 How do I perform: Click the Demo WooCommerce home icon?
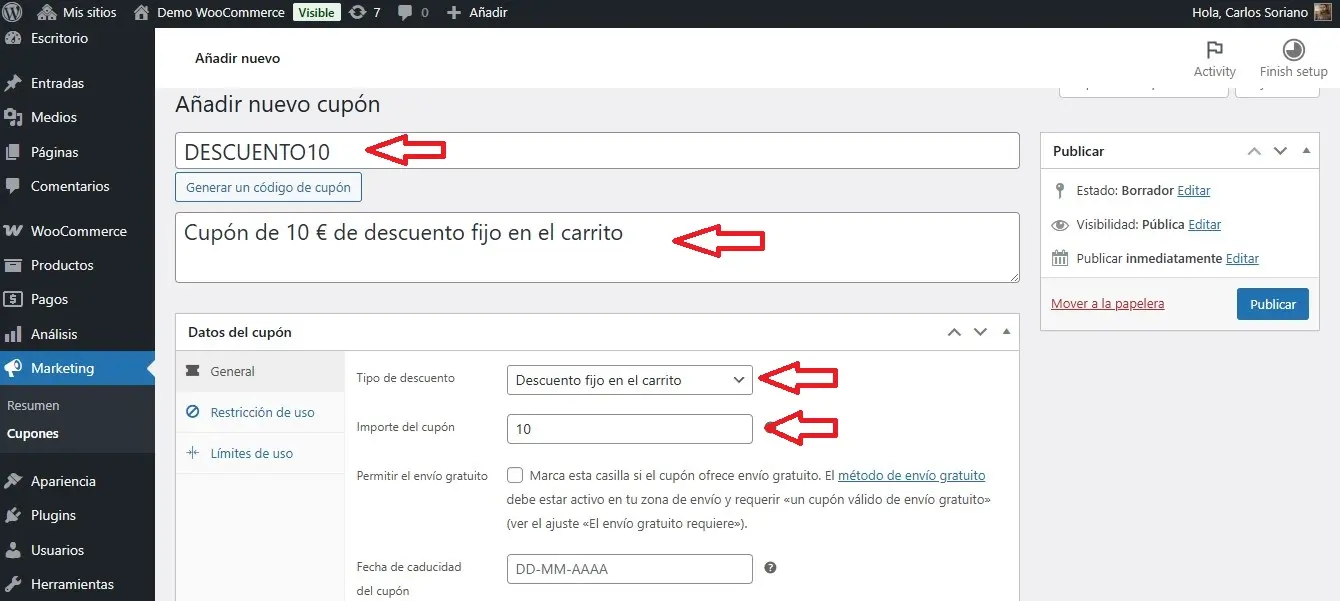click(x=141, y=13)
